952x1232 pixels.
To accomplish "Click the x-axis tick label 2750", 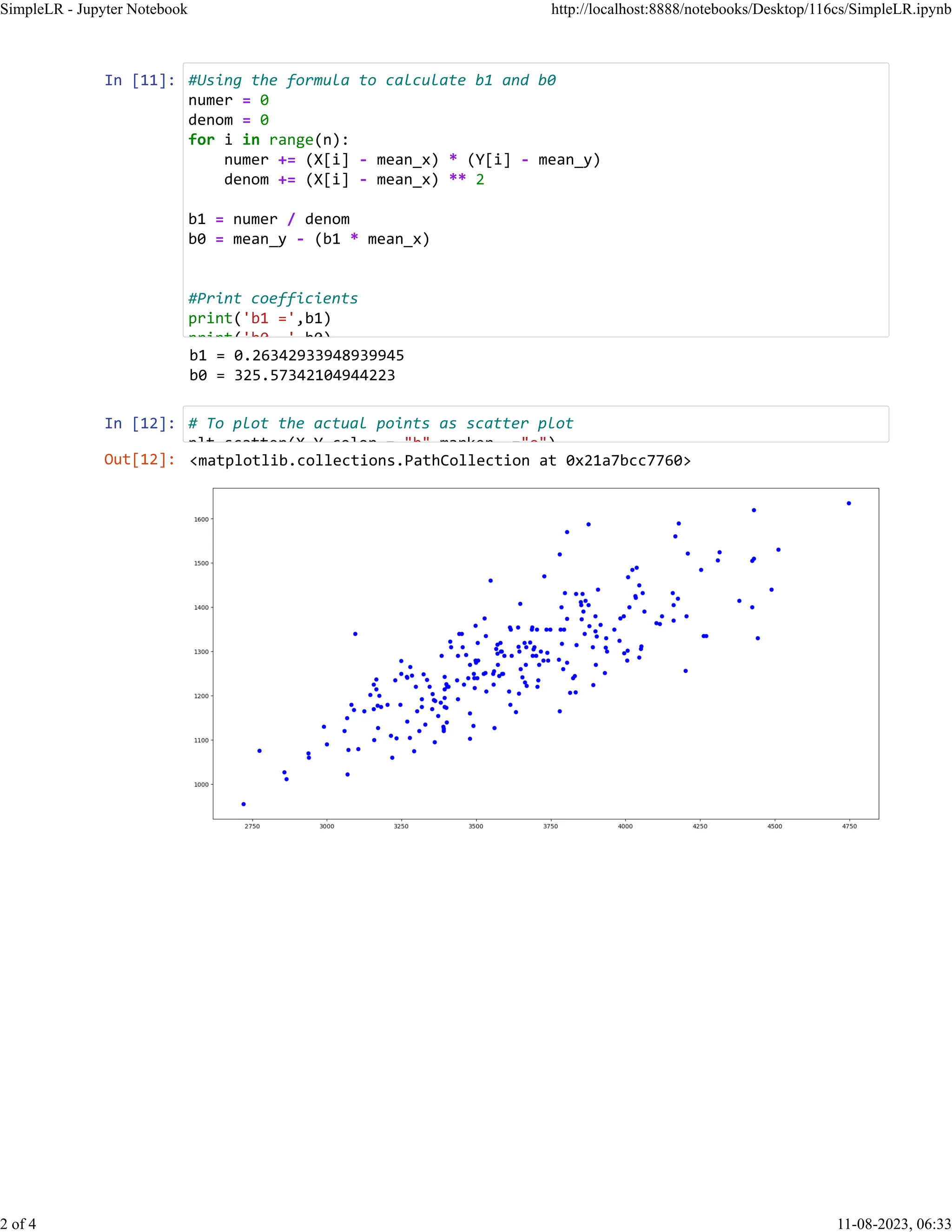I will (252, 827).
